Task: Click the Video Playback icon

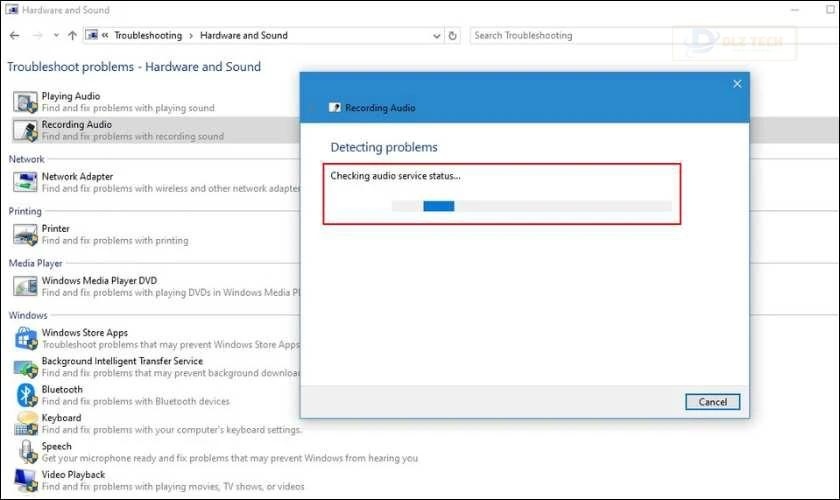Action: coord(25,480)
